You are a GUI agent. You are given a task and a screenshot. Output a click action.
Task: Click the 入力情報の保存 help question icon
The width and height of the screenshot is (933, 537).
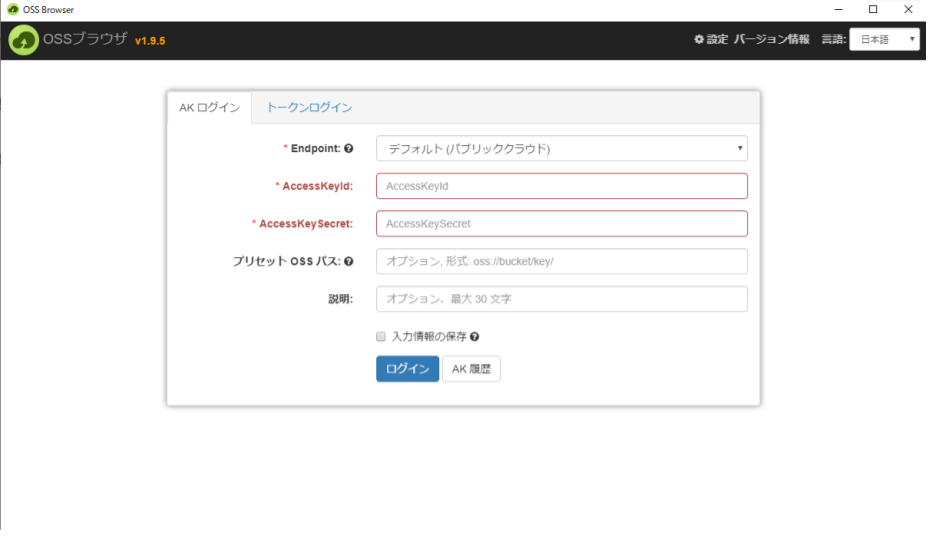[474, 337]
